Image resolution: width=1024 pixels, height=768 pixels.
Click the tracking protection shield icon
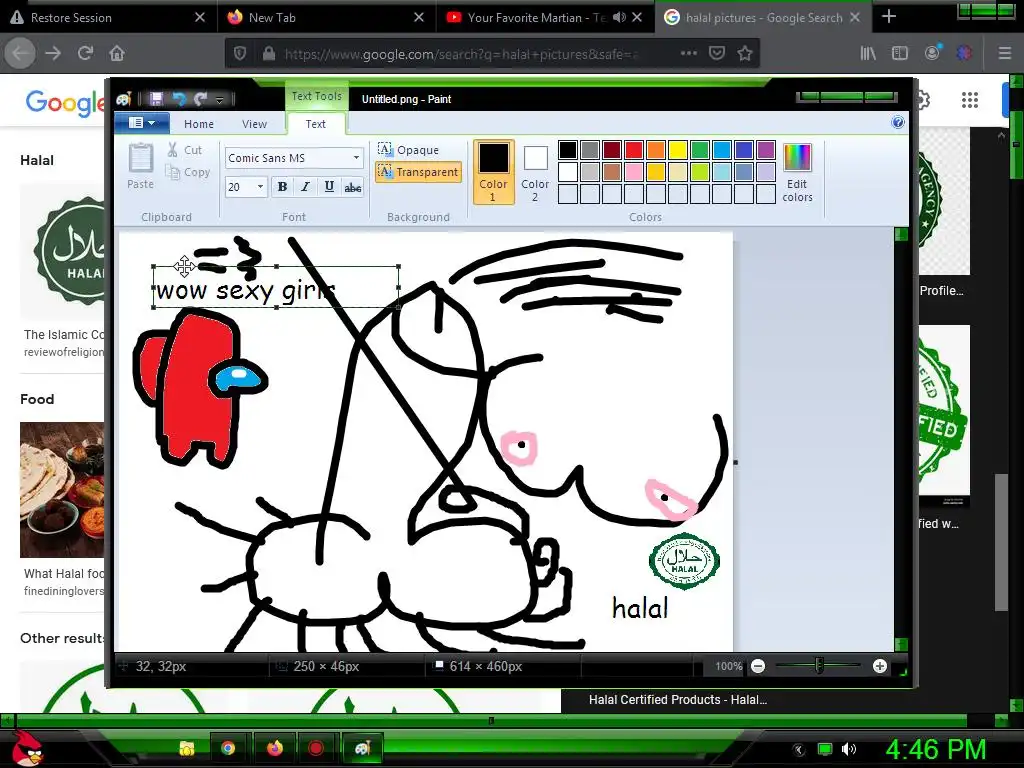point(240,54)
